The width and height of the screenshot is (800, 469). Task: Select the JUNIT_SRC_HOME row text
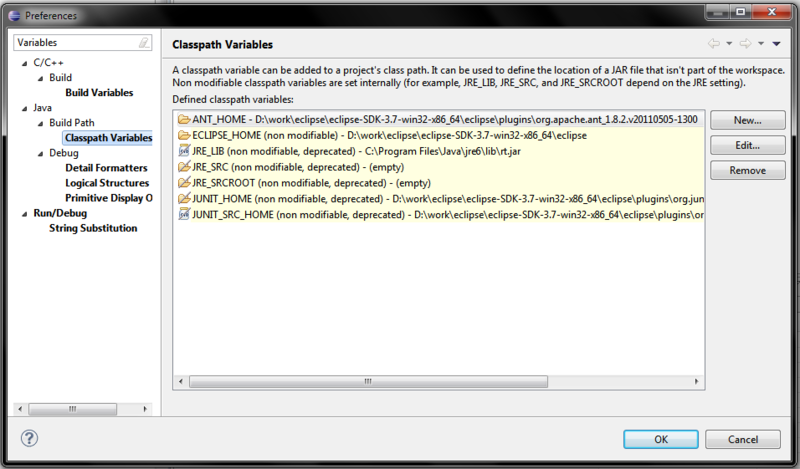point(447,214)
